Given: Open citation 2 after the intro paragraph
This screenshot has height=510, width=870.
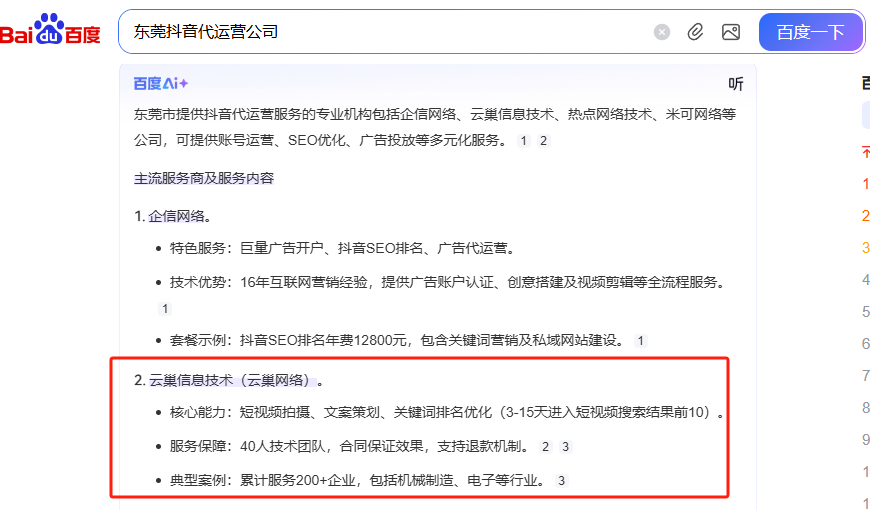Looking at the screenshot, I should [543, 141].
